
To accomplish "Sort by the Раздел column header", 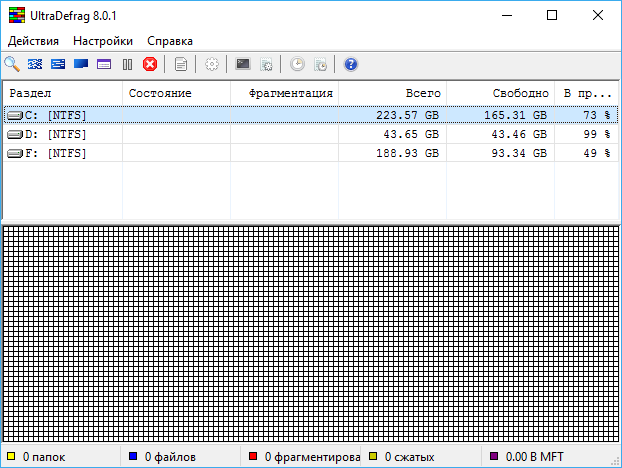I will 63,93.
